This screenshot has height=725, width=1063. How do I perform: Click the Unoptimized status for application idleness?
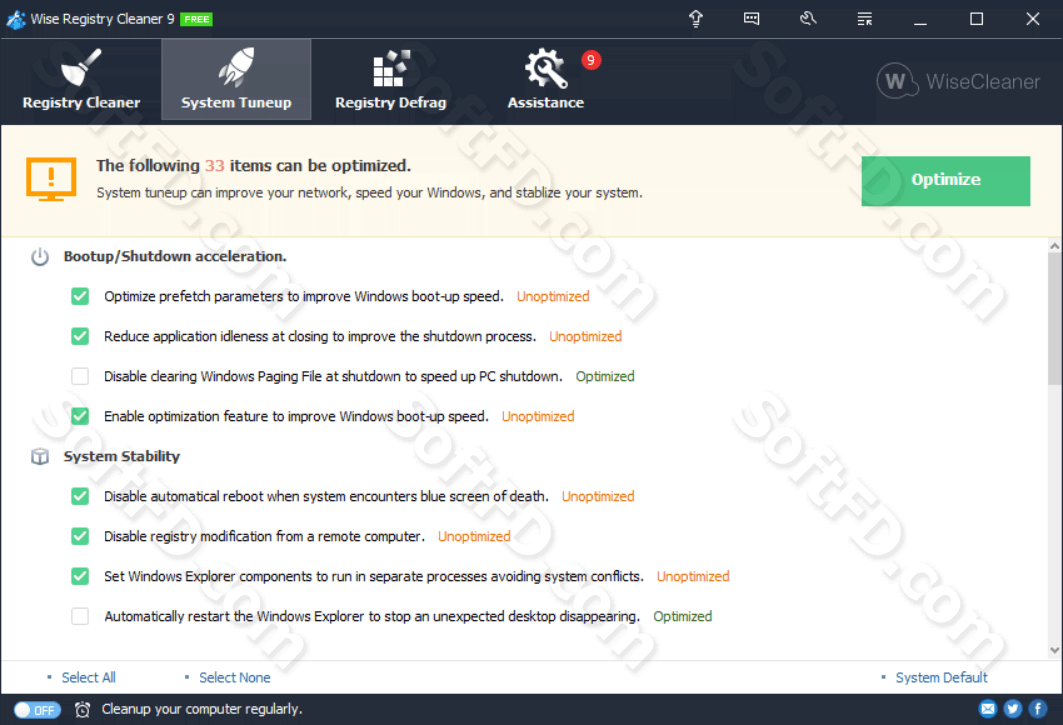[x=586, y=336]
